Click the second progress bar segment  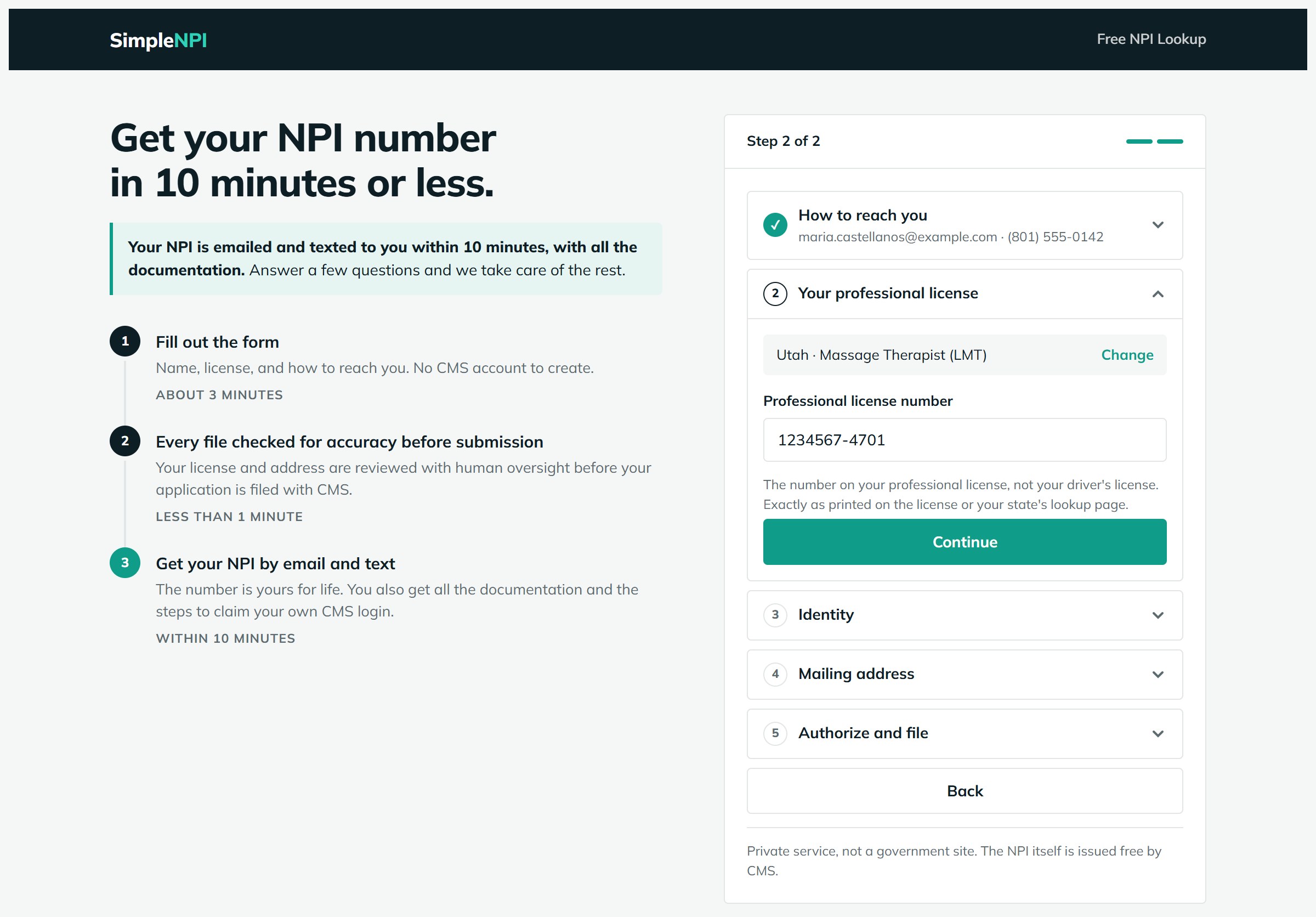pyautogui.click(x=1170, y=141)
